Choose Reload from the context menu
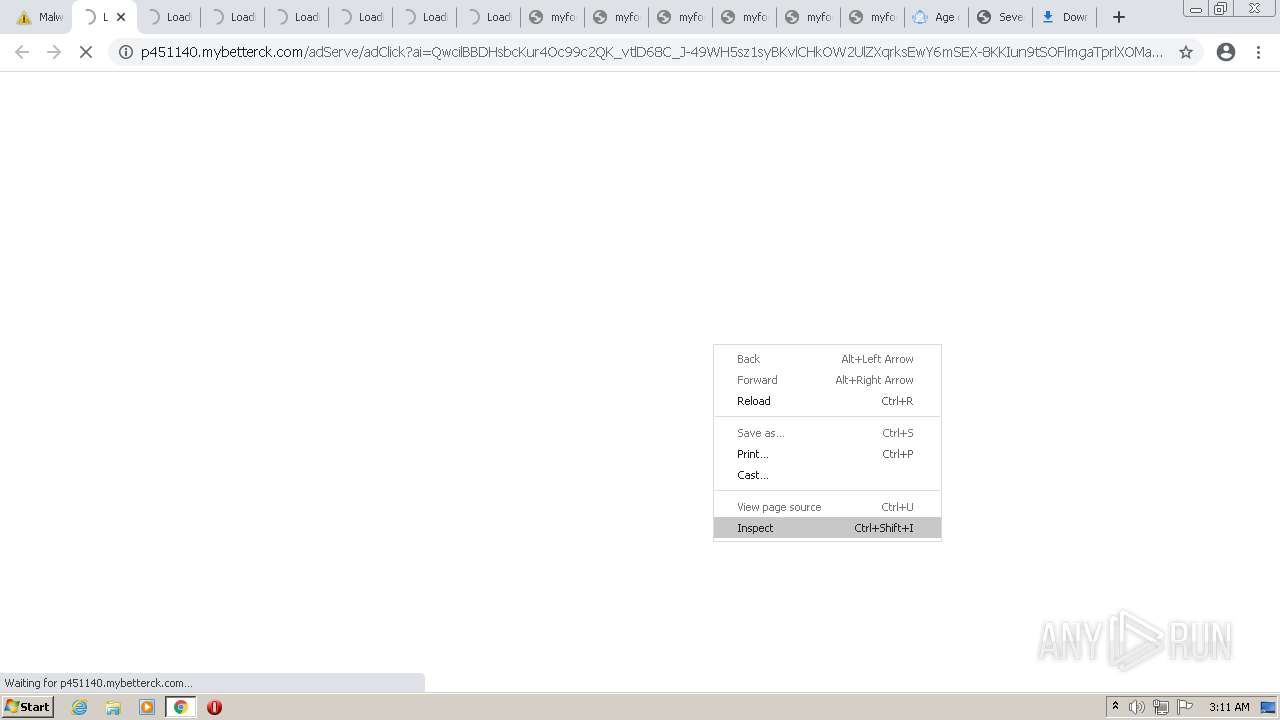 (x=827, y=401)
